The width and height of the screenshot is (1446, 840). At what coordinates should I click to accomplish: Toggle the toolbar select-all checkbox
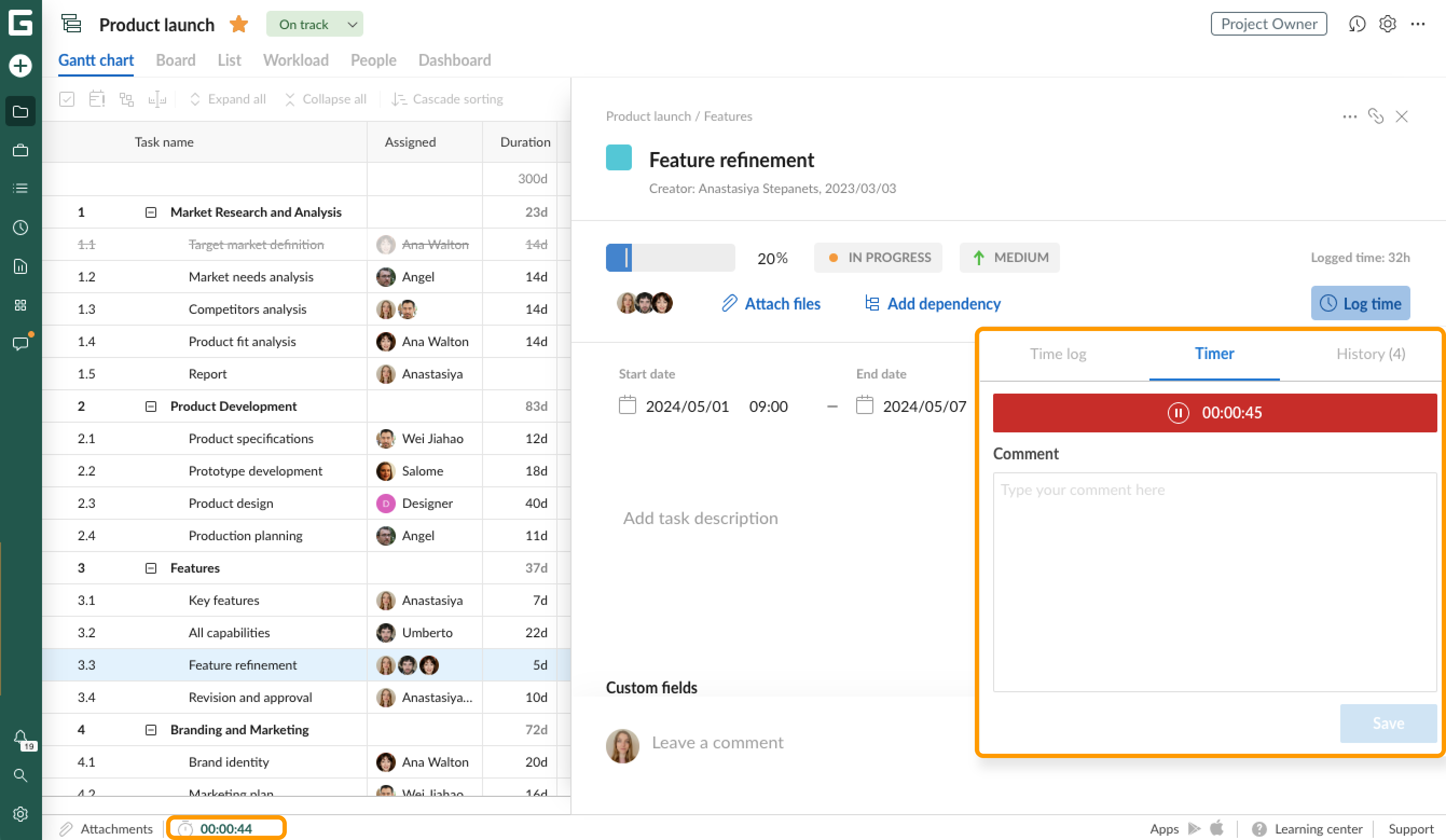(x=66, y=99)
